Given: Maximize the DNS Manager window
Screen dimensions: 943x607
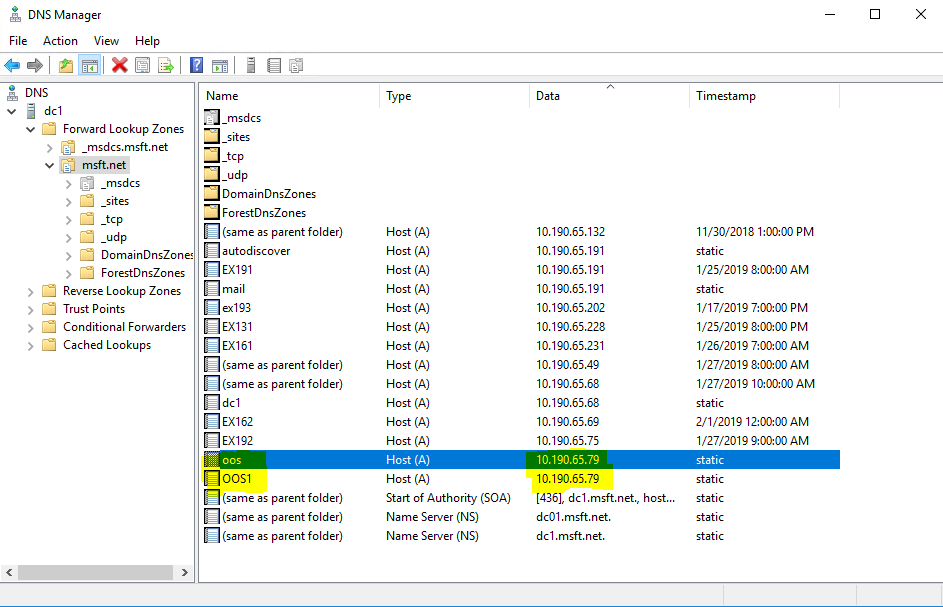Looking at the screenshot, I should tap(875, 14).
